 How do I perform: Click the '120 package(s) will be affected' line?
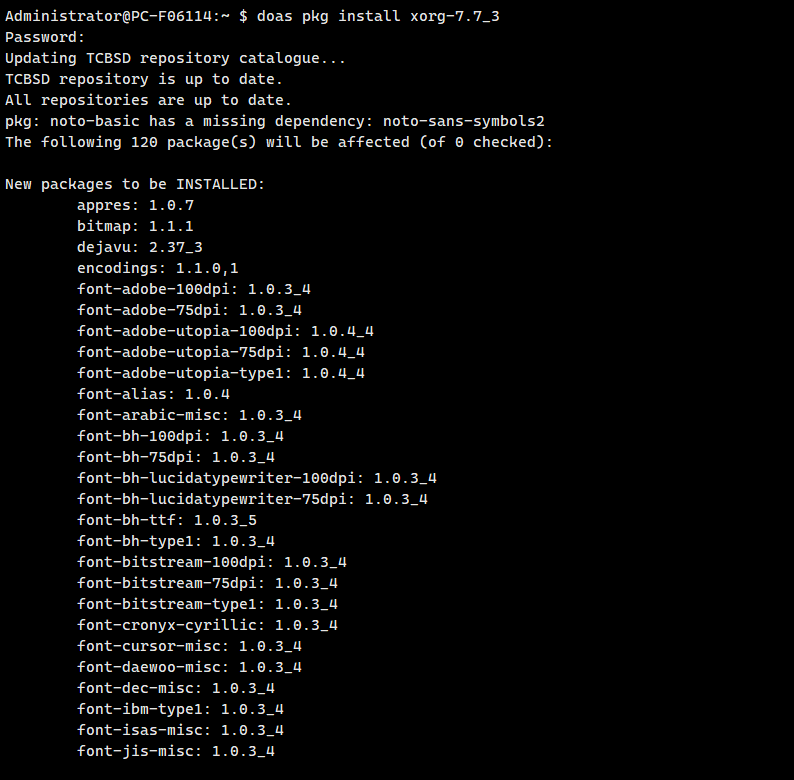click(278, 142)
